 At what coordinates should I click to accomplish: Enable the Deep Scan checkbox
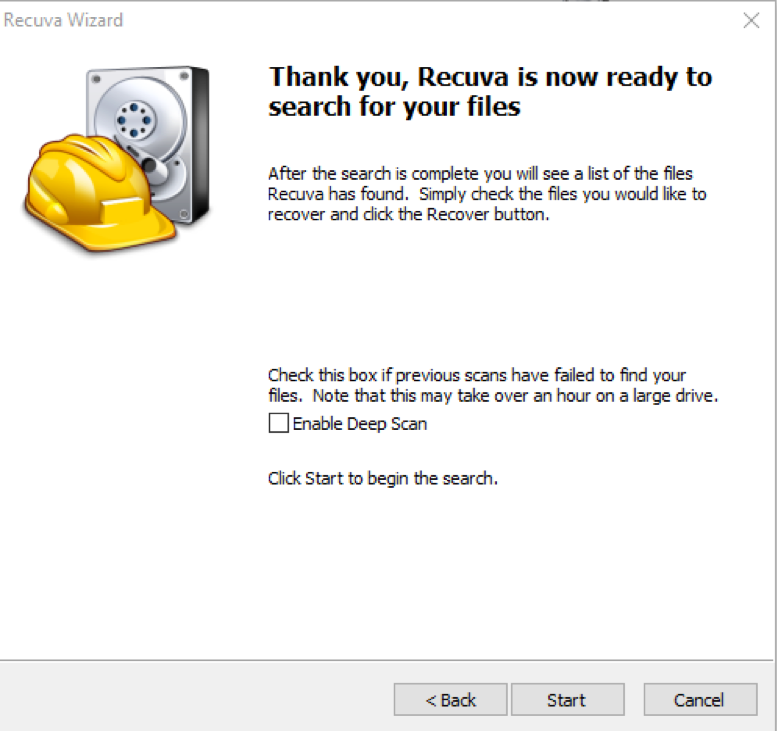tap(278, 423)
